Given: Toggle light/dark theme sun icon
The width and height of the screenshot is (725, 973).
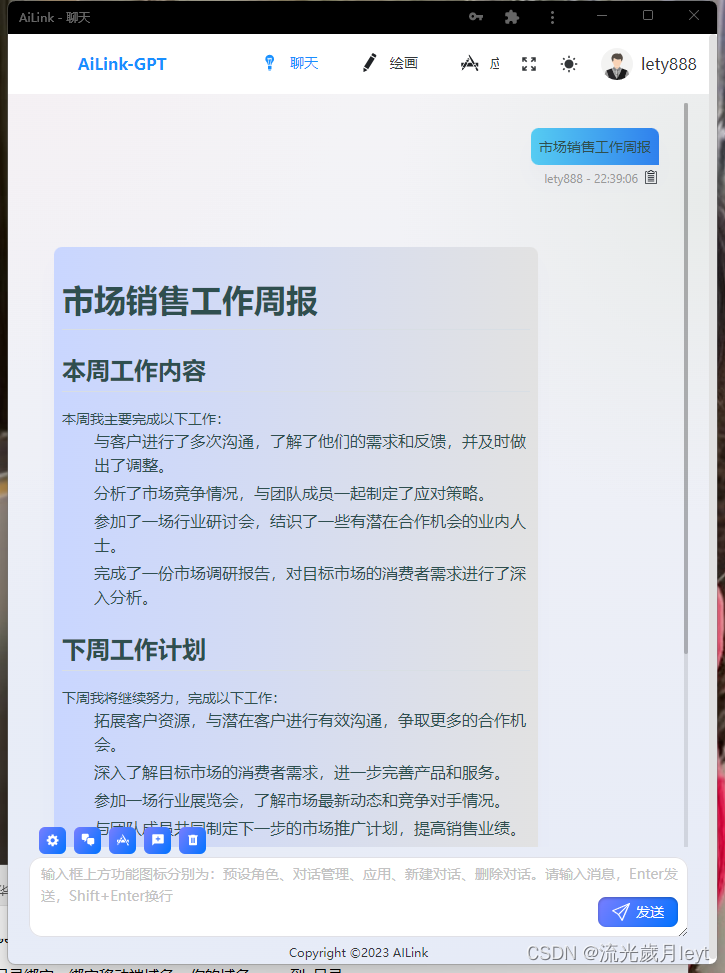Looking at the screenshot, I should (569, 64).
